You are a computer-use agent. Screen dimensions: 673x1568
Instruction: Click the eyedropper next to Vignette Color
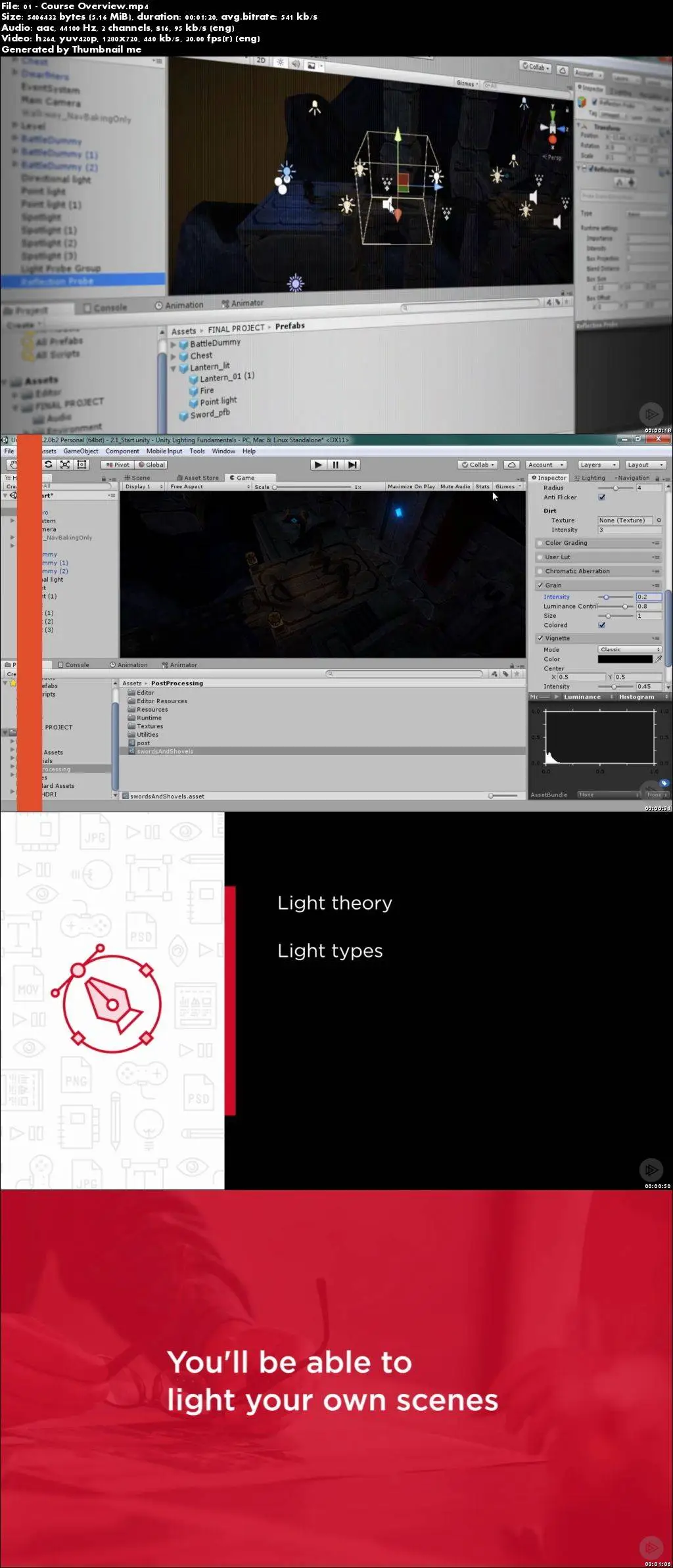click(659, 659)
